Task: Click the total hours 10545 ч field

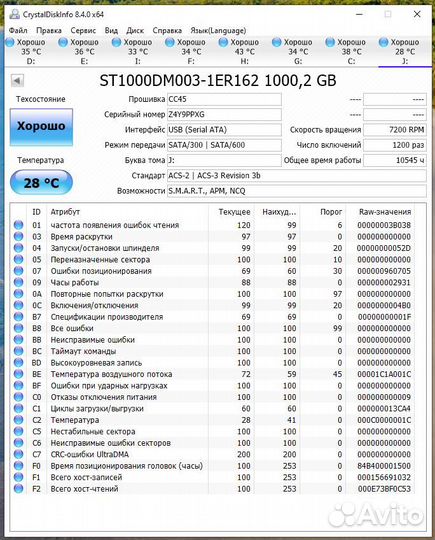Action: click(x=395, y=160)
